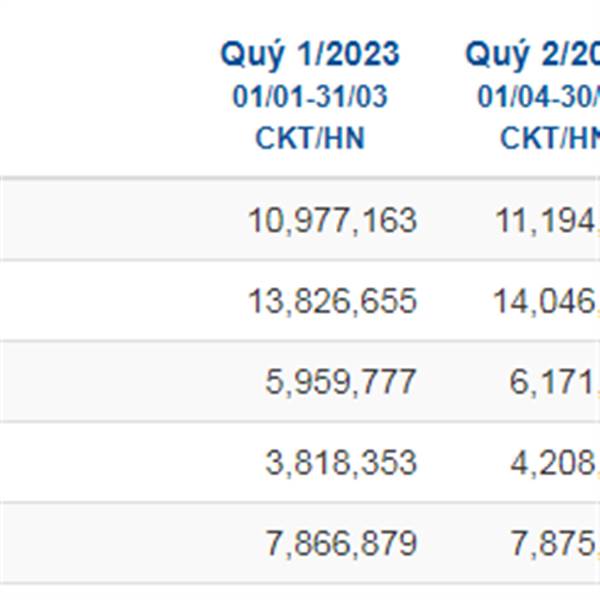The height and width of the screenshot is (600, 600).
Task: Select the Quý 2 cell starting with 11,194
Action: [x=546, y=220]
